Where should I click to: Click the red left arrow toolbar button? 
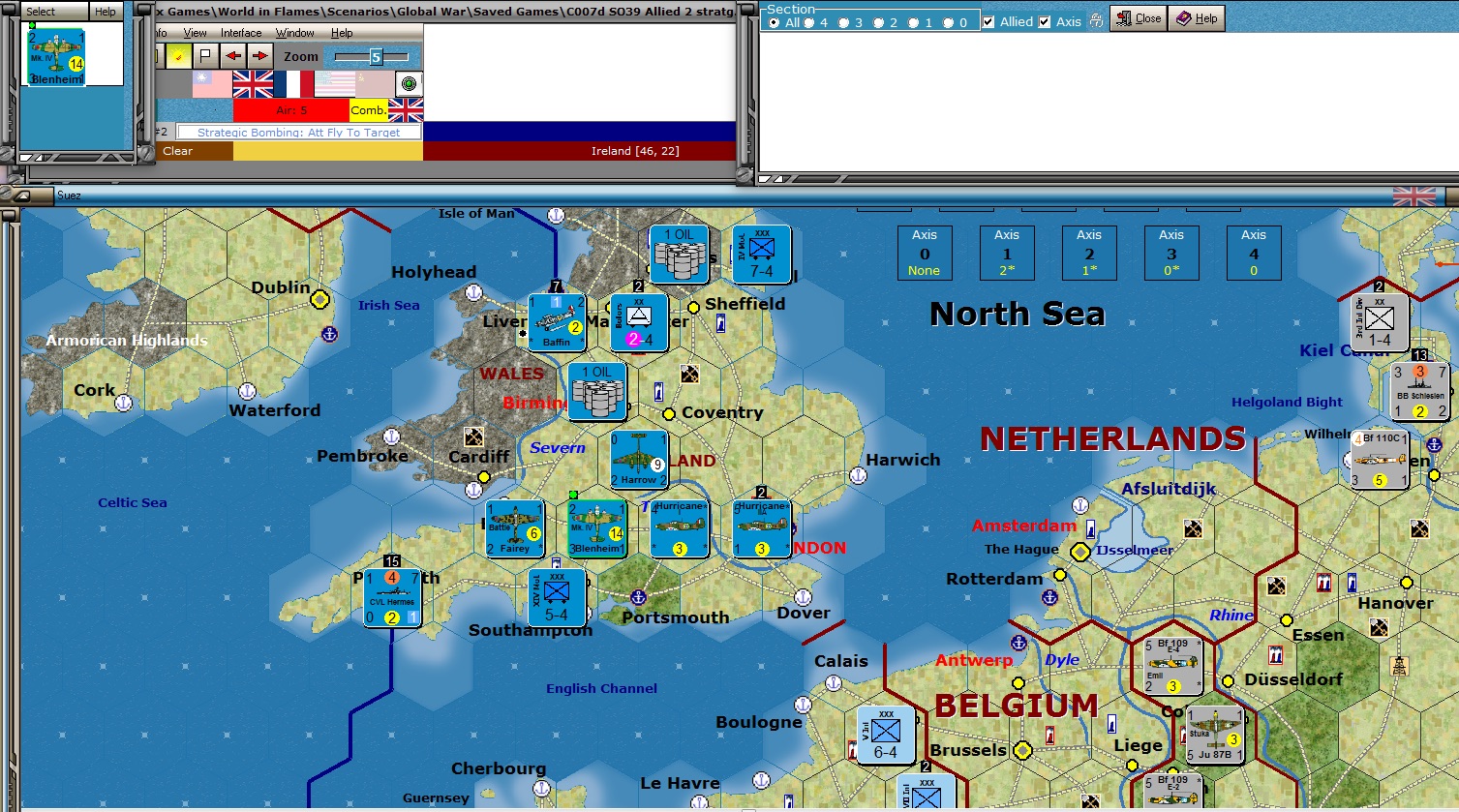pos(232,56)
